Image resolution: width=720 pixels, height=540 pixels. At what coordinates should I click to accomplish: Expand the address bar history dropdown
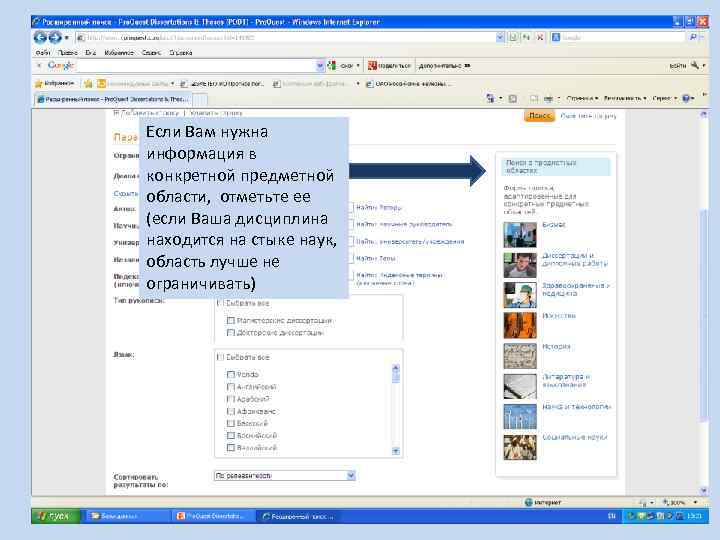tap(500, 37)
